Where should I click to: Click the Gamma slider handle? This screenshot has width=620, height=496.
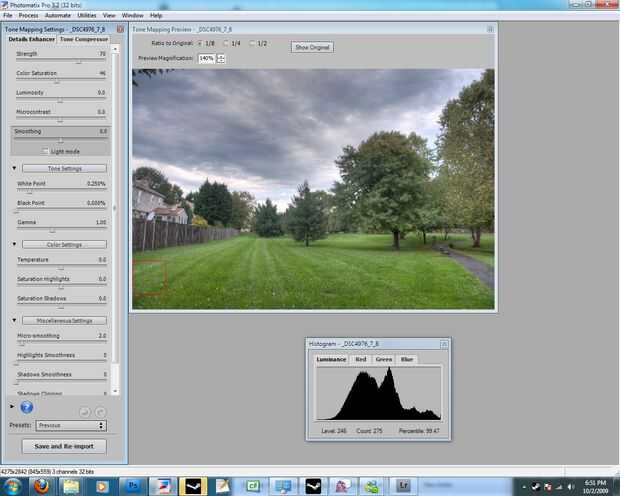[x=52, y=231]
